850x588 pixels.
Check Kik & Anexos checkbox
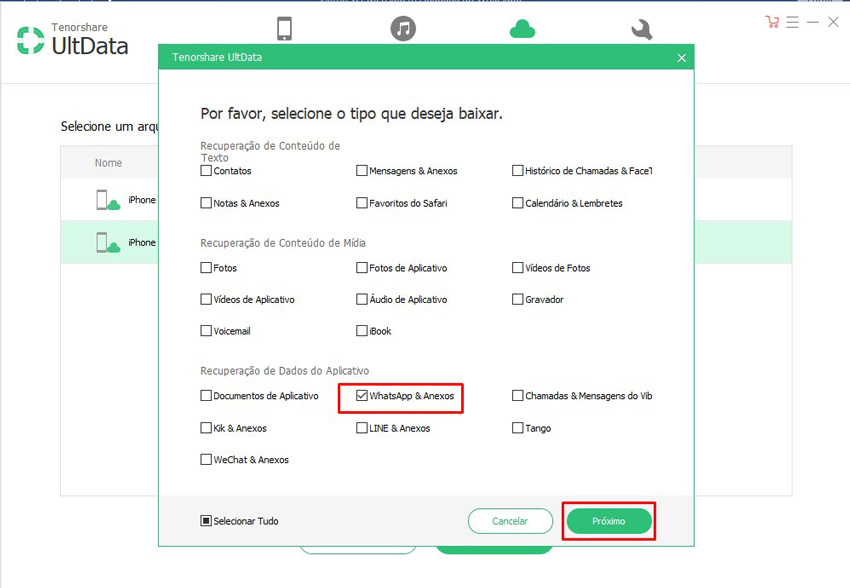(206, 428)
